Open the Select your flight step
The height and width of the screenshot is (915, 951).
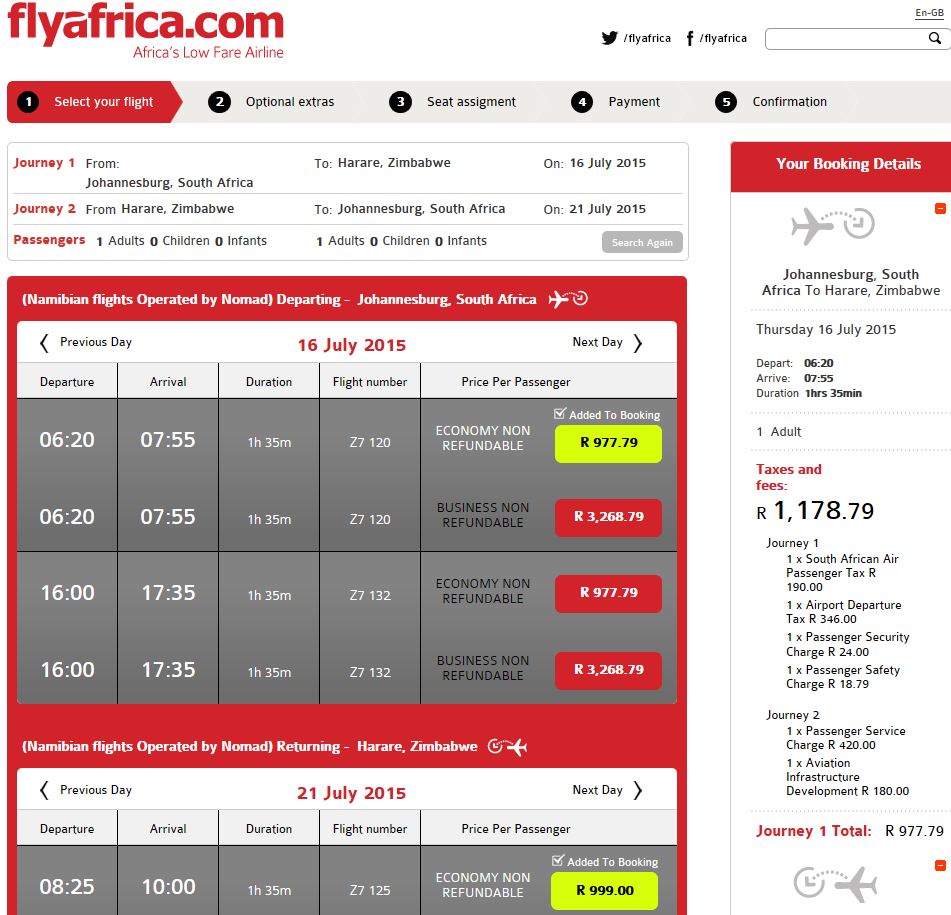95,102
